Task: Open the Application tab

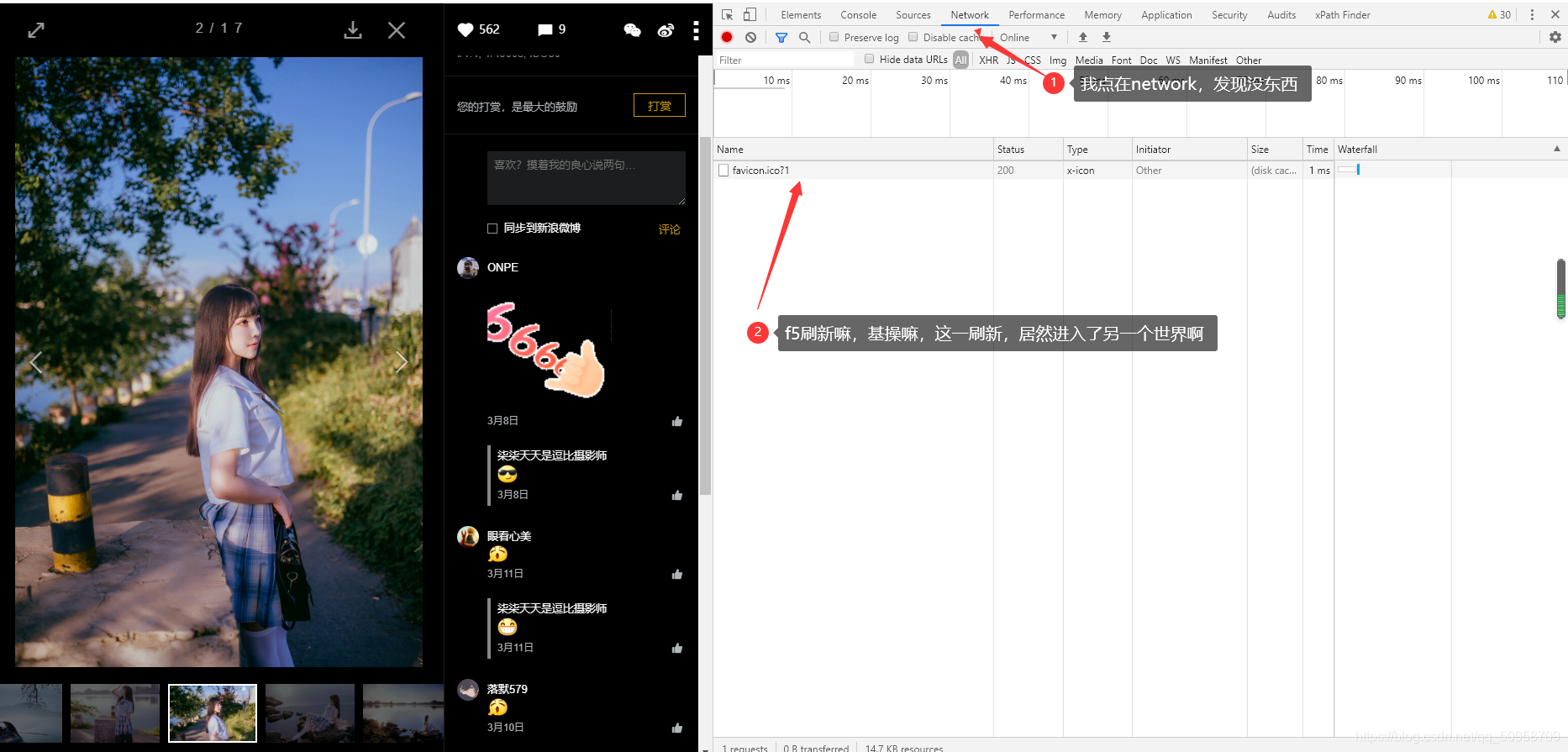Action: 1166,15
